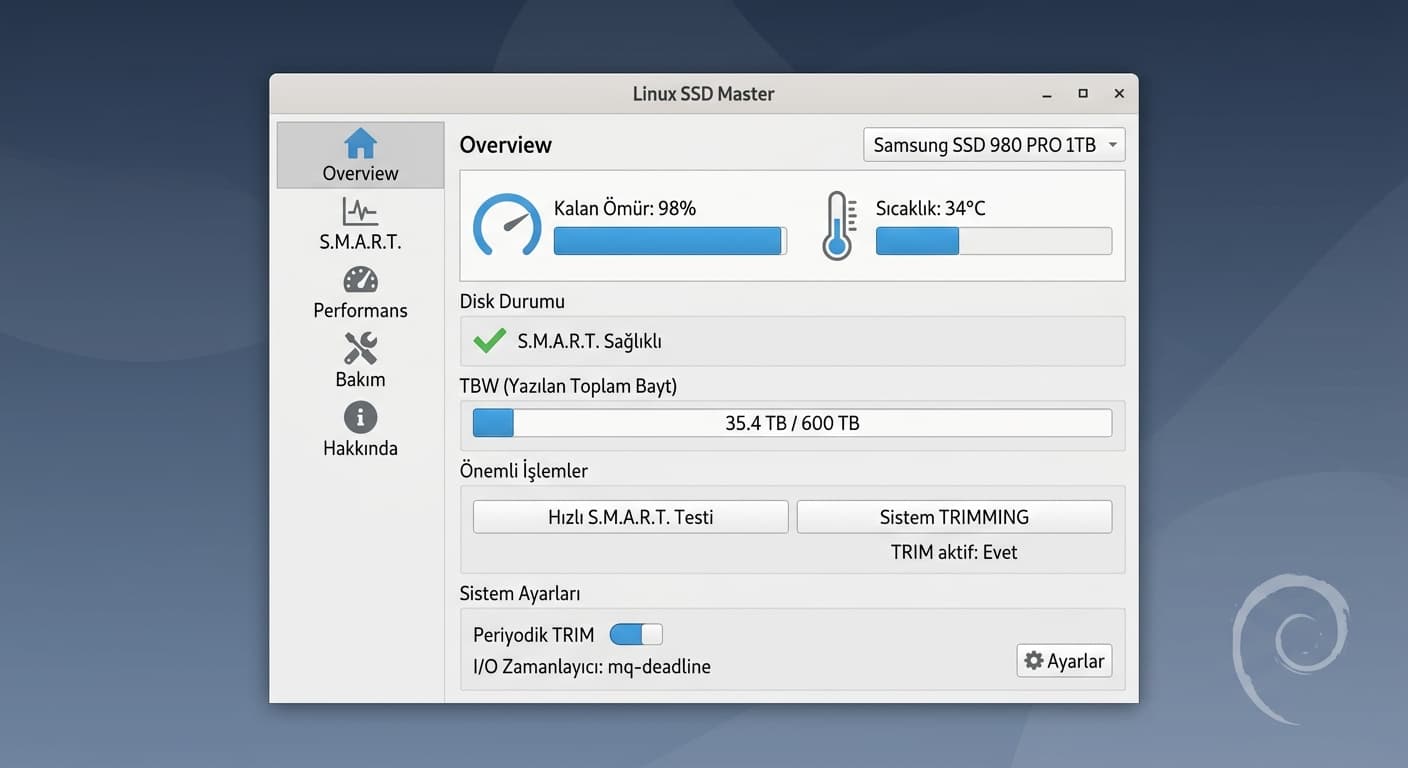
Task: Click the drive selector dropdown arrow
Action: pyautogui.click(x=1112, y=145)
